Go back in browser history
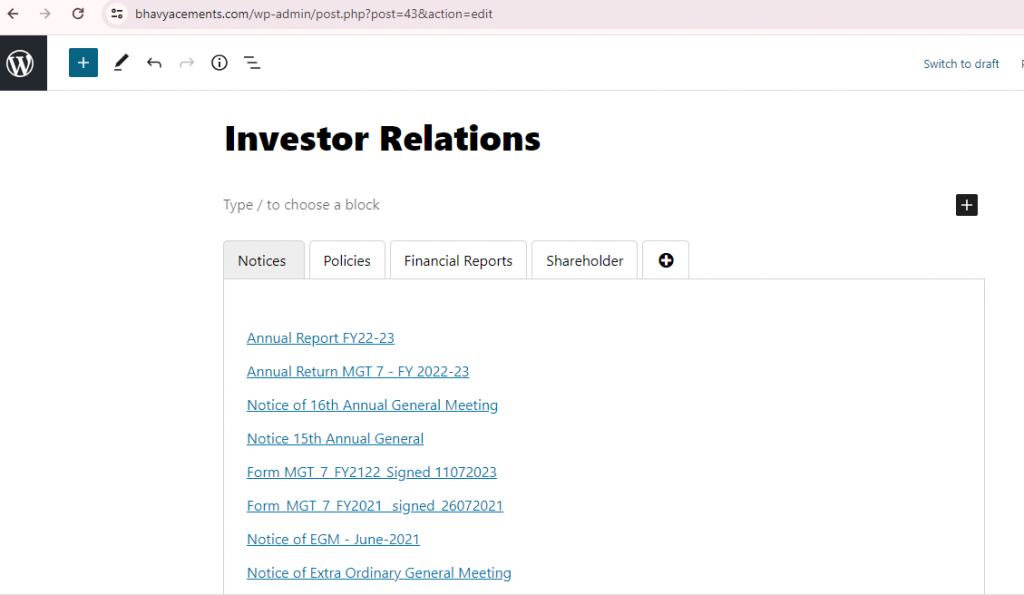The width and height of the screenshot is (1024, 595). (13, 14)
